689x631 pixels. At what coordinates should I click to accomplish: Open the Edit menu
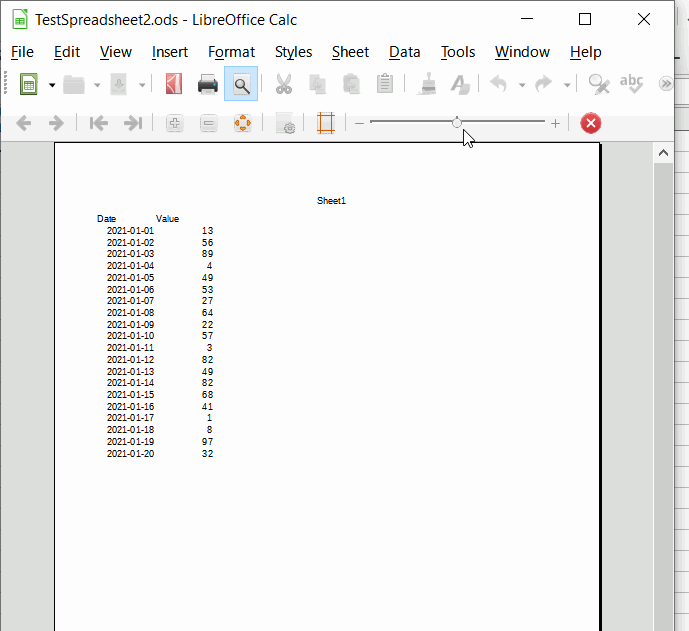pyautogui.click(x=67, y=52)
